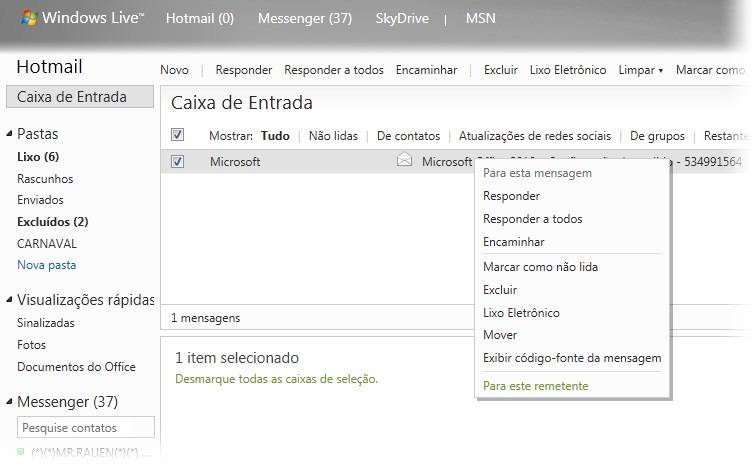Select Lixo Eletrônico in the context menu
Screen dimensions: 755x467
[521, 313]
